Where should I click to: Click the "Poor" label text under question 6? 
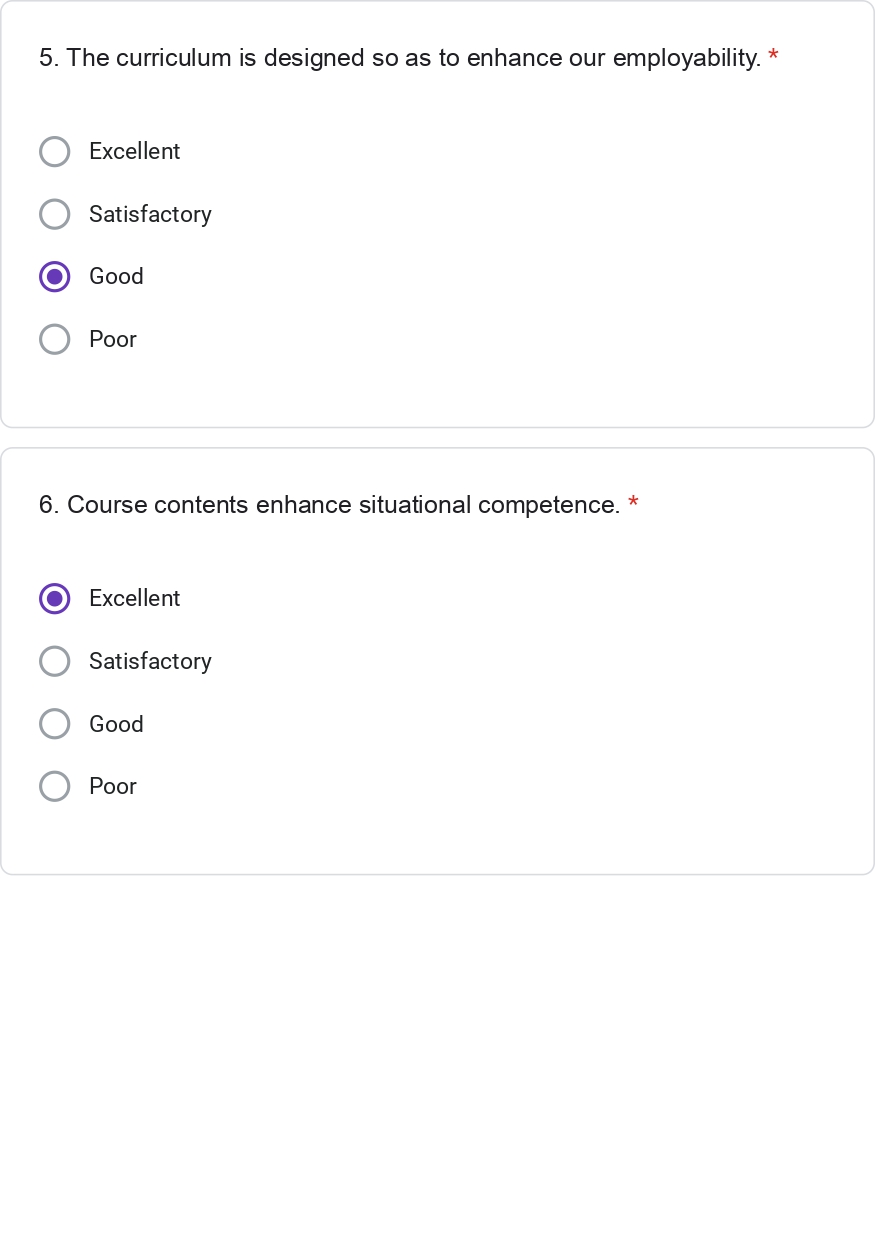click(x=113, y=787)
